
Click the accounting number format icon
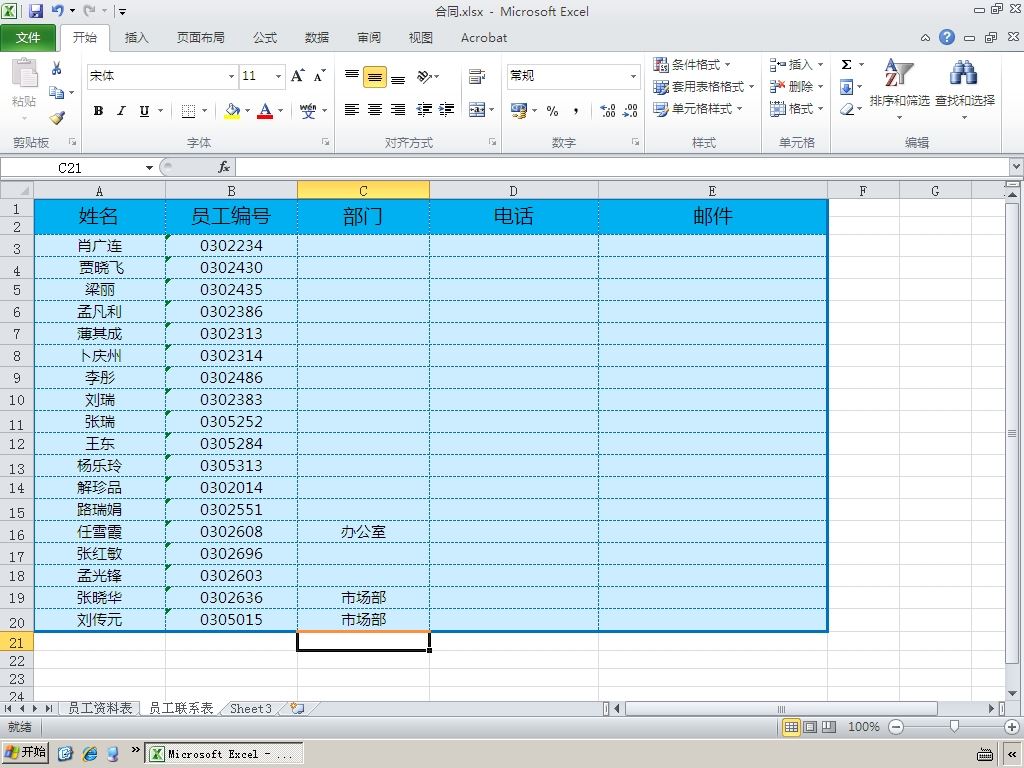tap(520, 110)
